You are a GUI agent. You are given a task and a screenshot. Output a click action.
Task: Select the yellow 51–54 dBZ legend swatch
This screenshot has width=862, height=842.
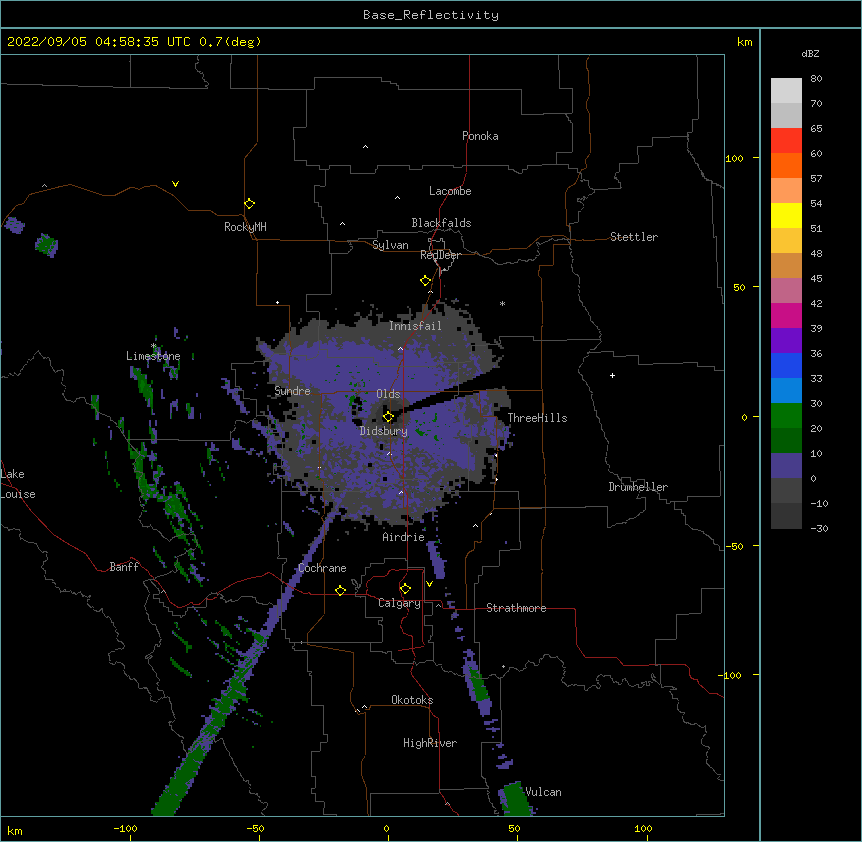pyautogui.click(x=786, y=215)
